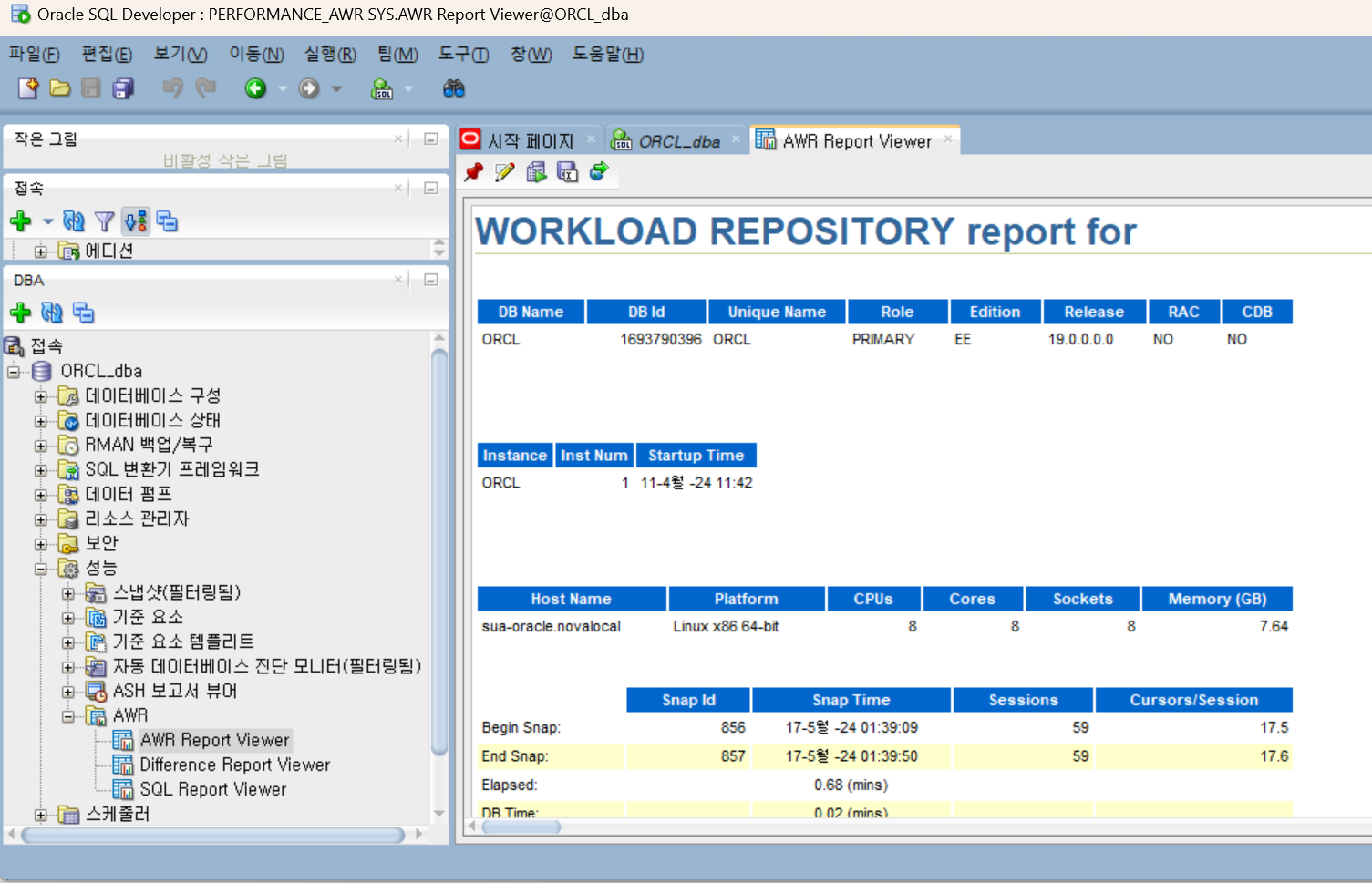Collapse the ORCL_dba tree node
The height and width of the screenshot is (883, 1372).
point(14,372)
